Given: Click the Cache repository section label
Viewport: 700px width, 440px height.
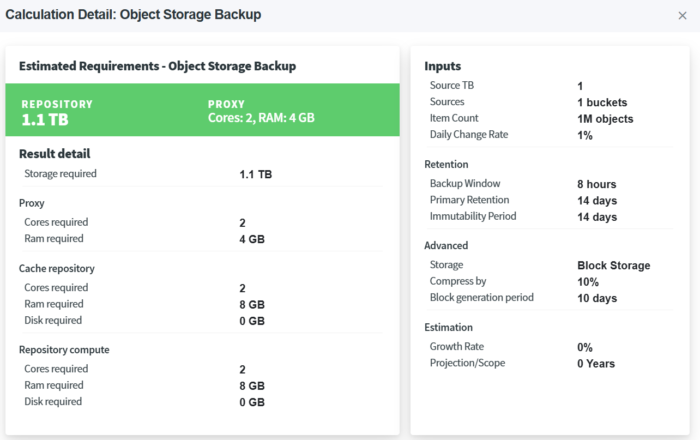Looking at the screenshot, I should tap(58, 268).
